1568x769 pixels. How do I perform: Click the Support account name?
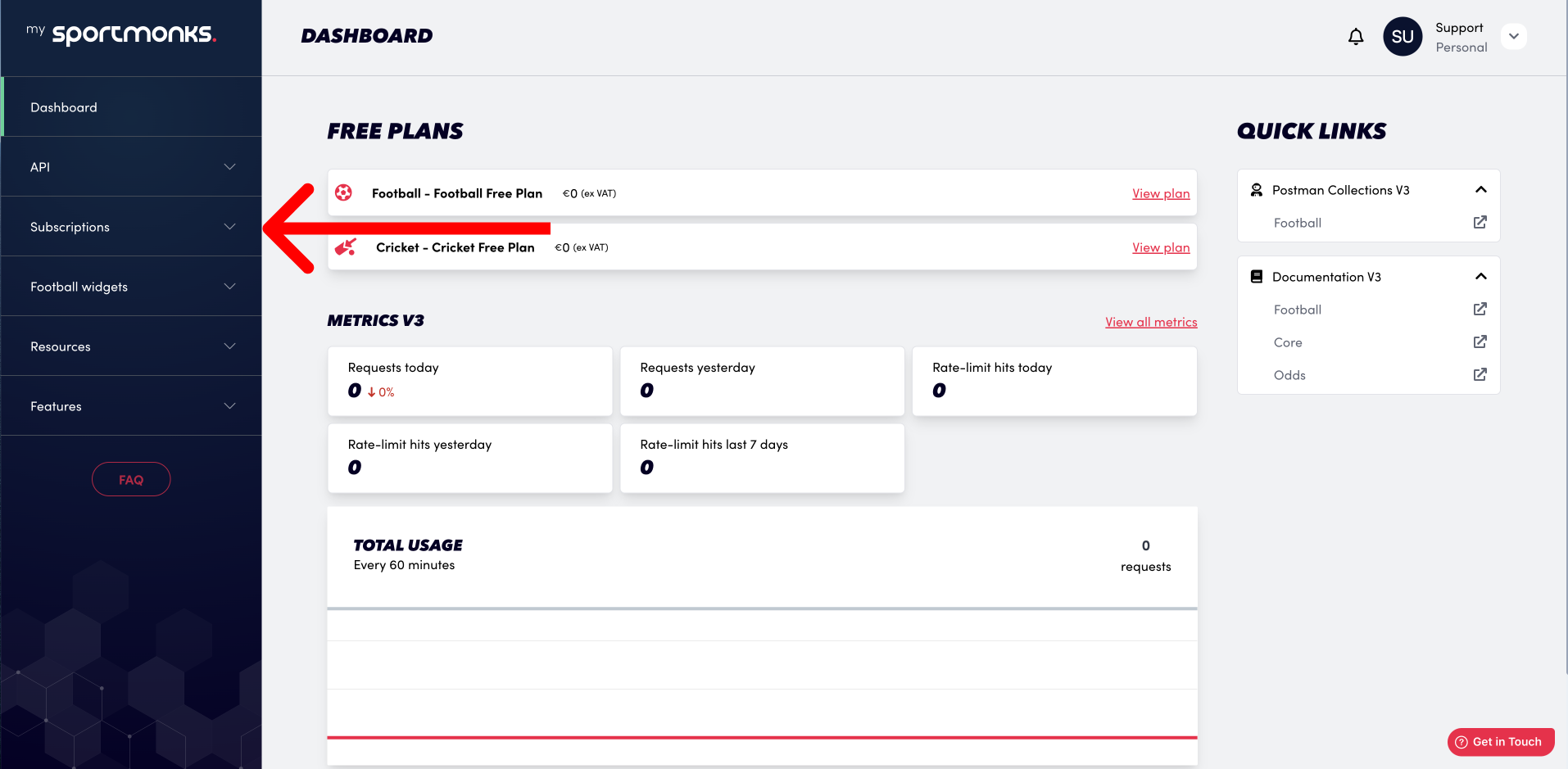[1459, 28]
